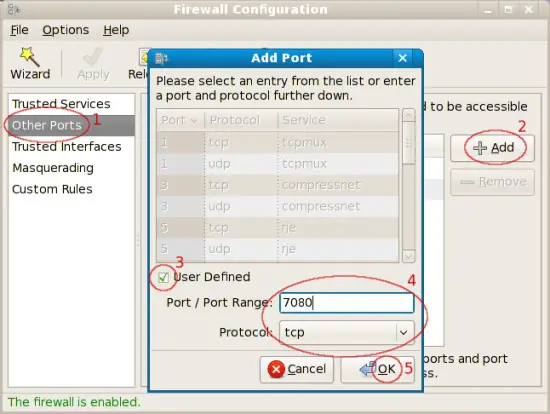Image resolution: width=550 pixels, height=414 pixels.
Task: Select the port 1 tcp tcpmux row
Action: [277, 142]
